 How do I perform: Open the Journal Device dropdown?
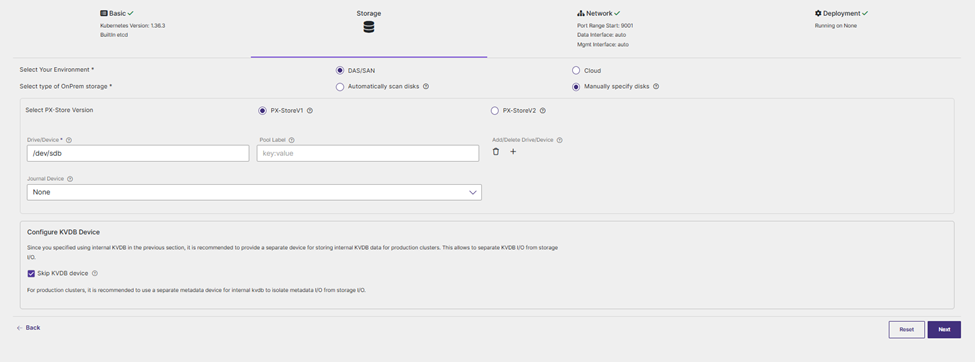coord(254,192)
